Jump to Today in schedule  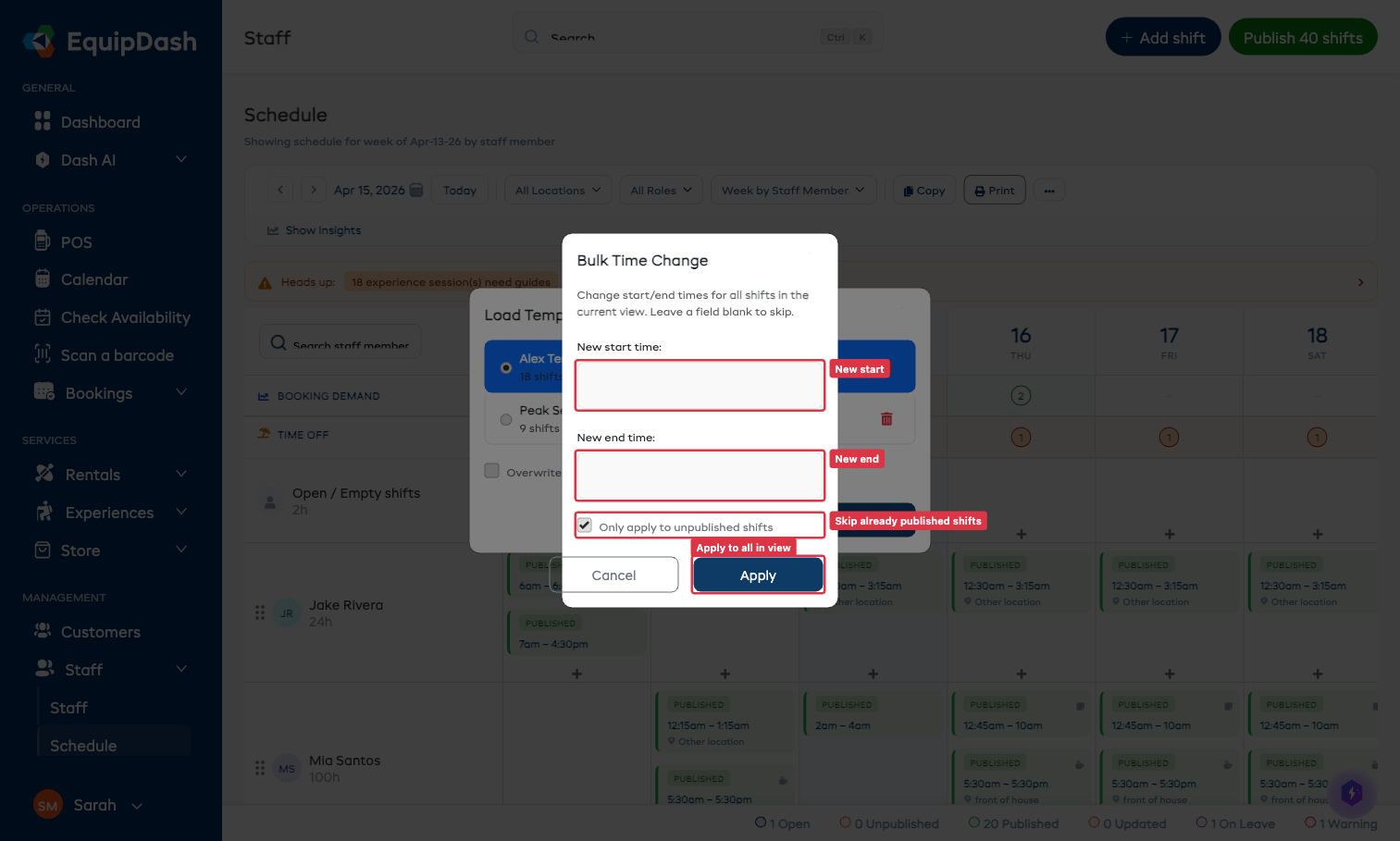[460, 190]
